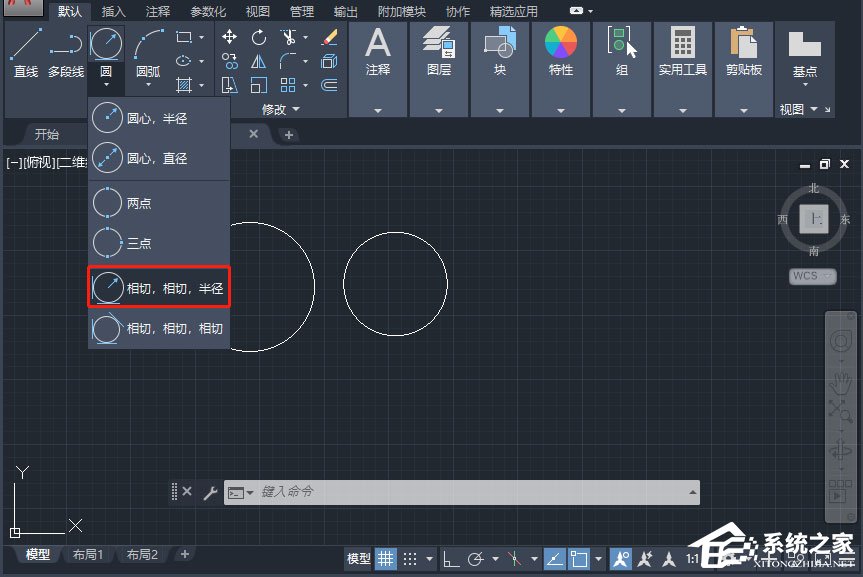
Task: Toggle grid display in the status bar
Action: (386, 558)
